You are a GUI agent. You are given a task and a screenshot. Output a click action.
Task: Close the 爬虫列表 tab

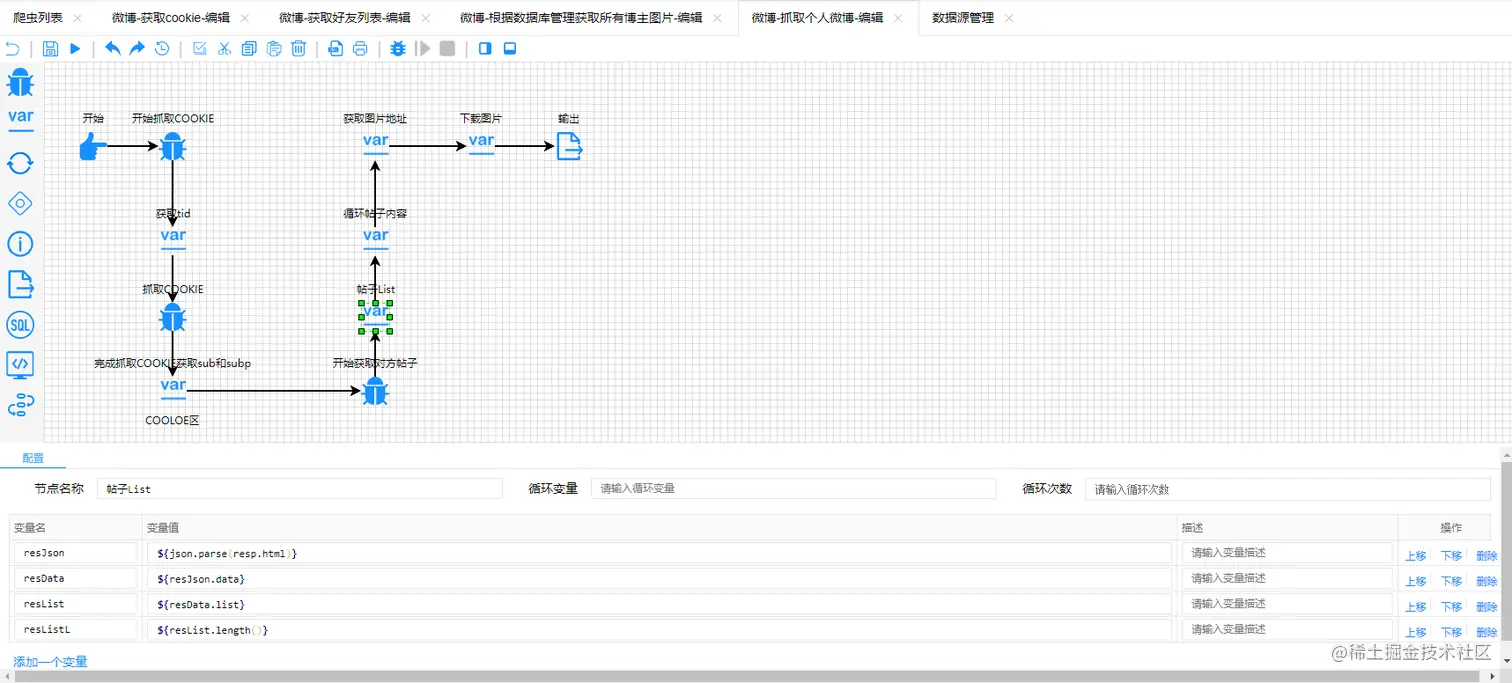point(78,18)
